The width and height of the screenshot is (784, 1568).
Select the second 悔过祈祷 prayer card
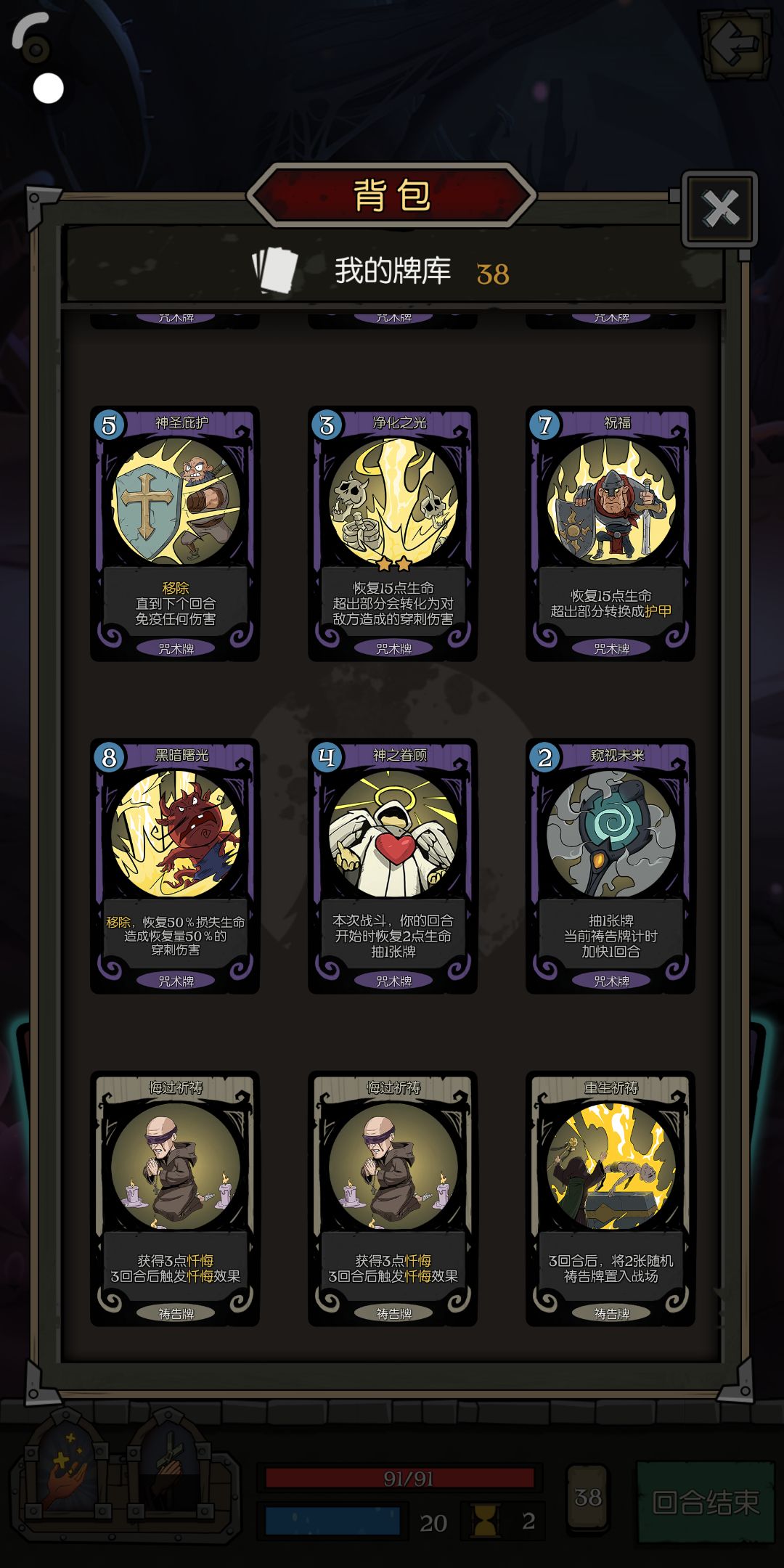(x=393, y=1199)
